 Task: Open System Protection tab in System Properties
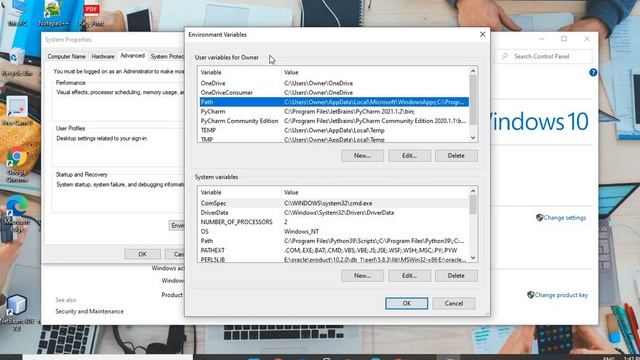tap(166, 56)
